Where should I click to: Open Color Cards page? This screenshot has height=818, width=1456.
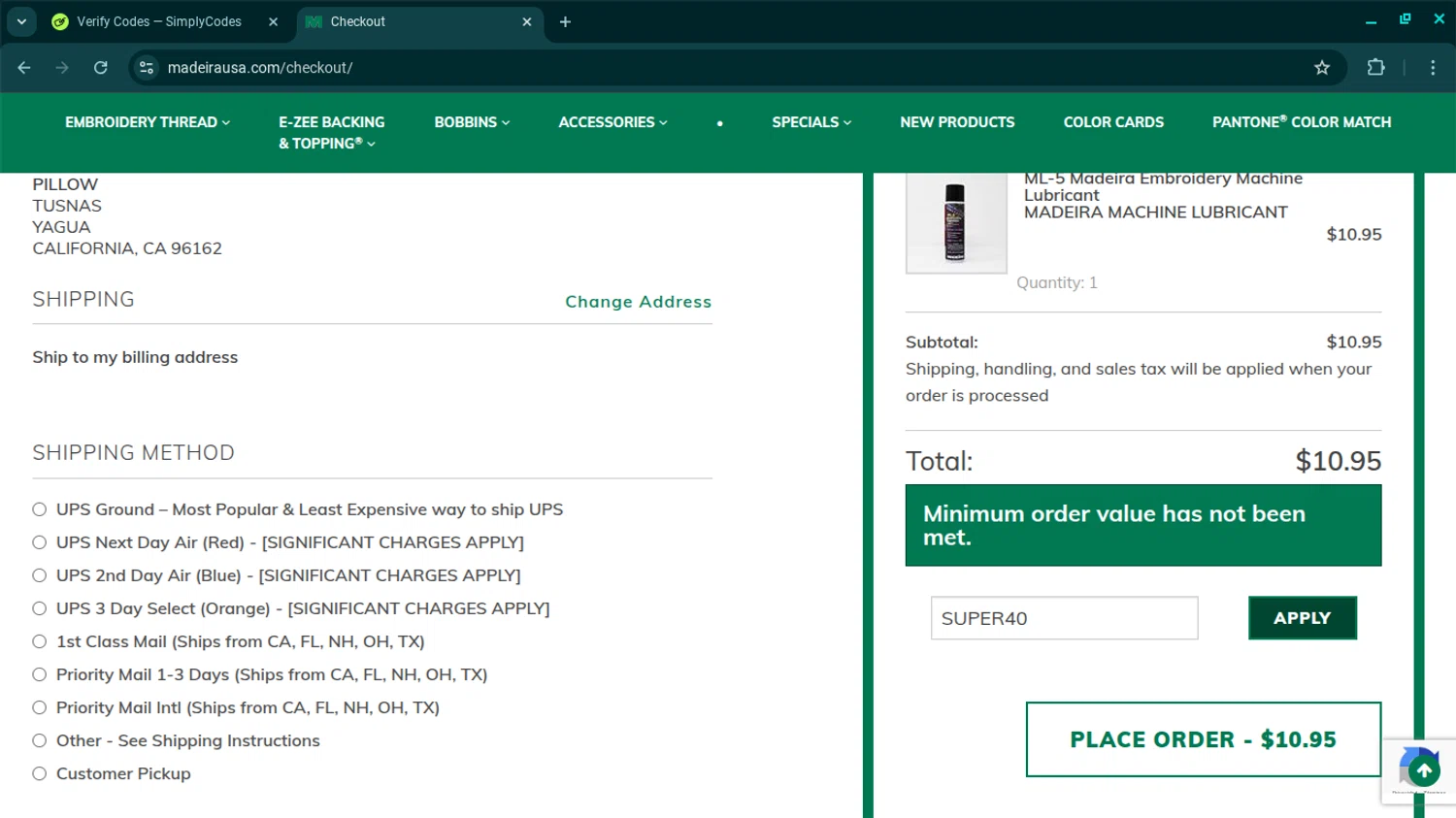click(1113, 122)
